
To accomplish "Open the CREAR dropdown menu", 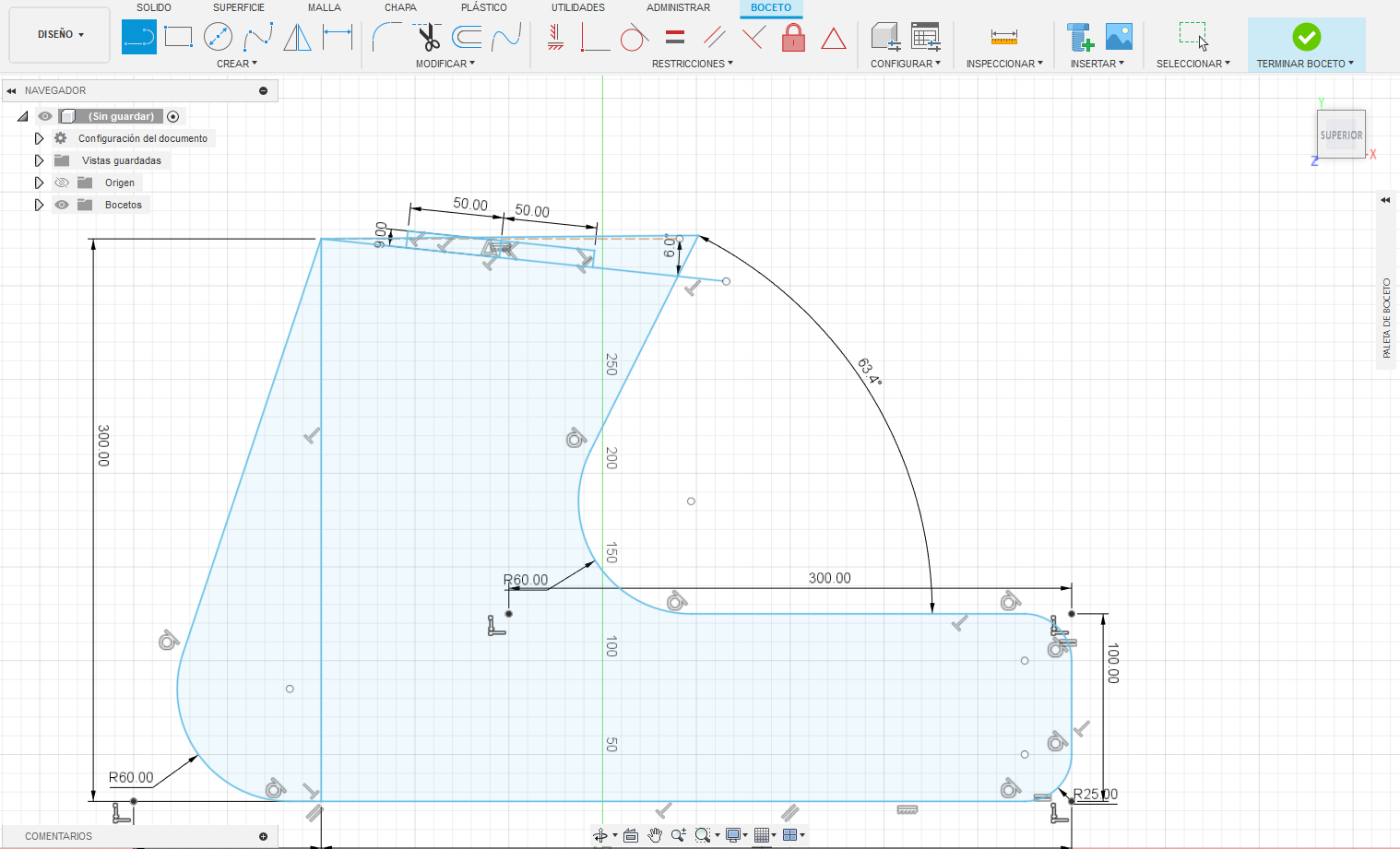I will pyautogui.click(x=237, y=64).
